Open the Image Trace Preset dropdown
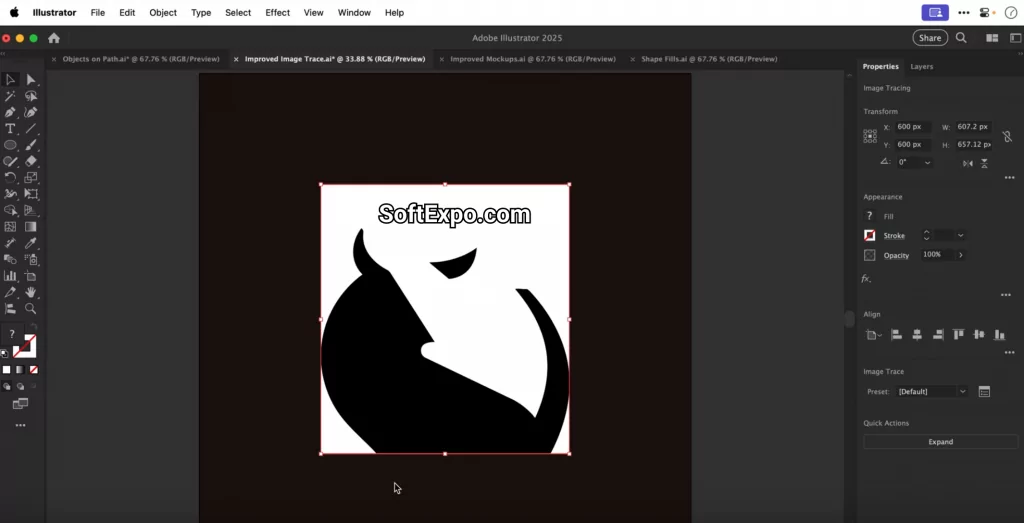The width and height of the screenshot is (1024, 523). (932, 392)
